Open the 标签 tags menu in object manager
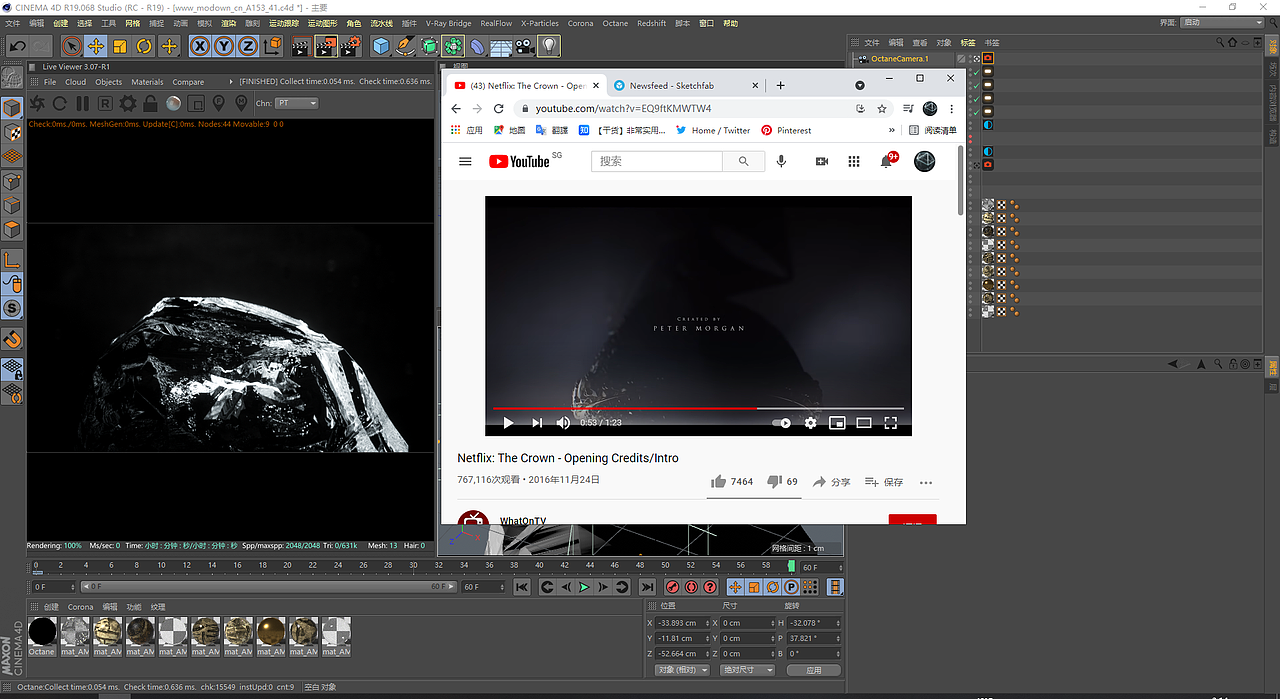This screenshot has width=1280, height=699. (968, 43)
